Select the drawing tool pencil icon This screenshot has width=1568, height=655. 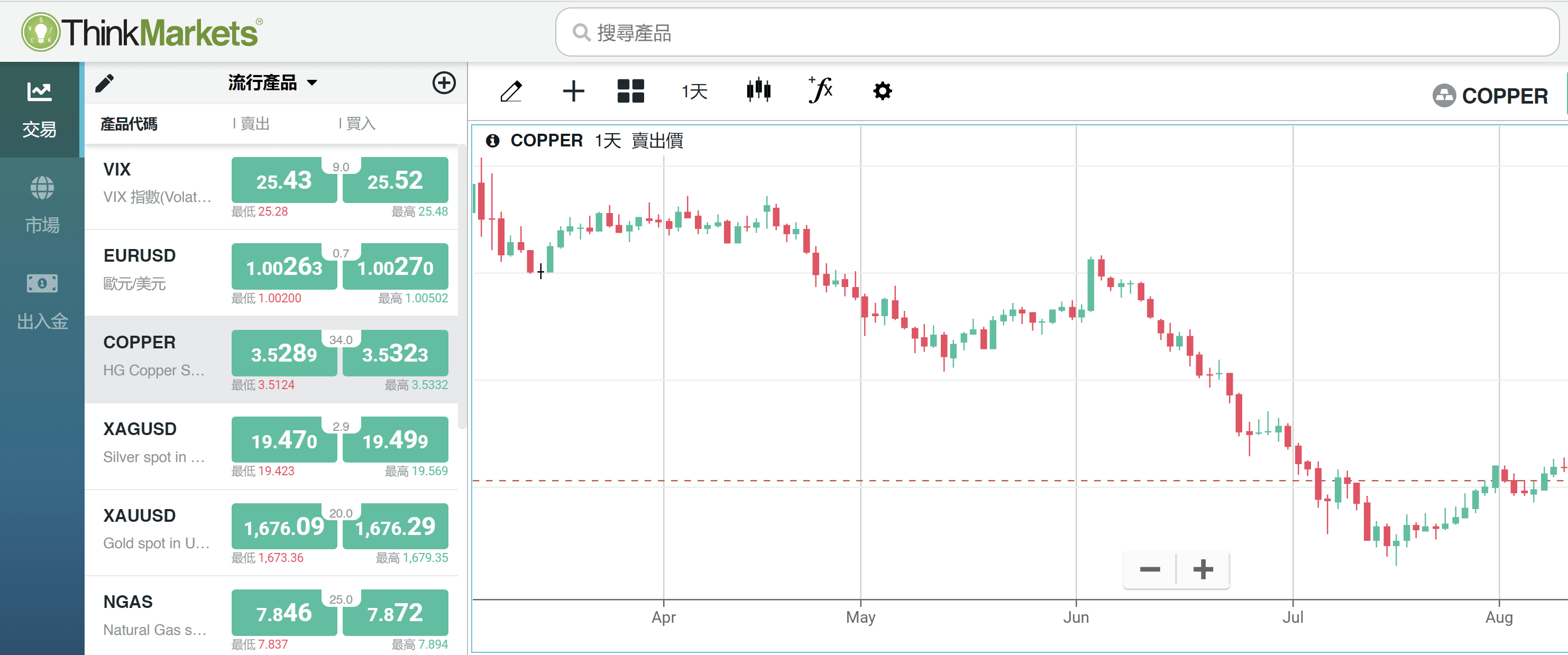pyautogui.click(x=511, y=91)
